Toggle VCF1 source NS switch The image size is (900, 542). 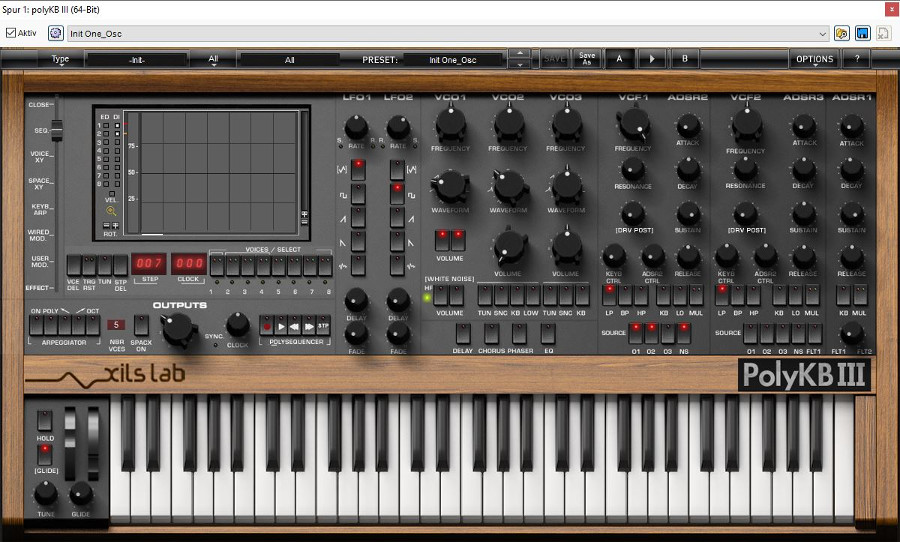[684, 334]
